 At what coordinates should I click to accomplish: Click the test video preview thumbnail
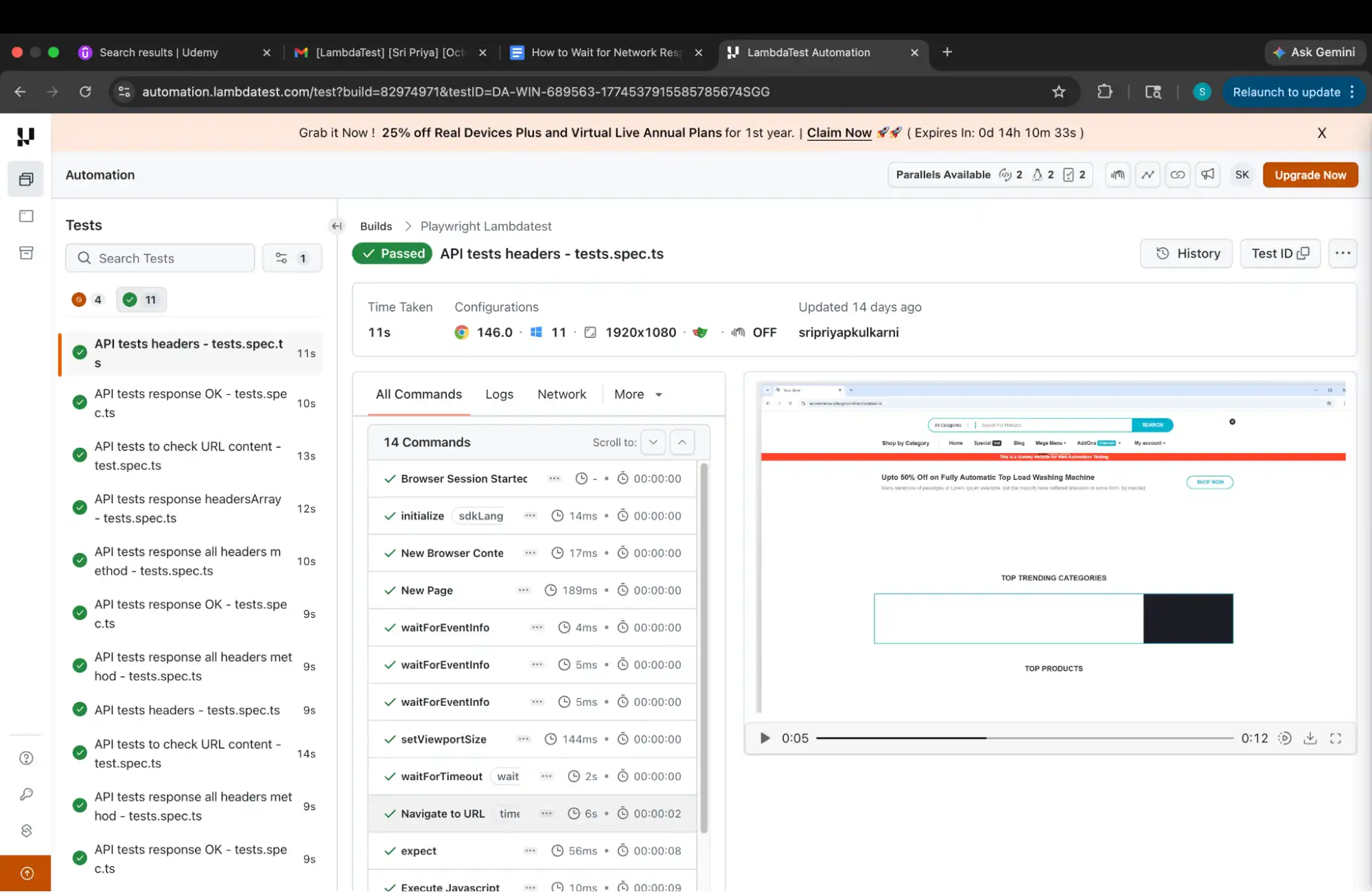[1050, 547]
